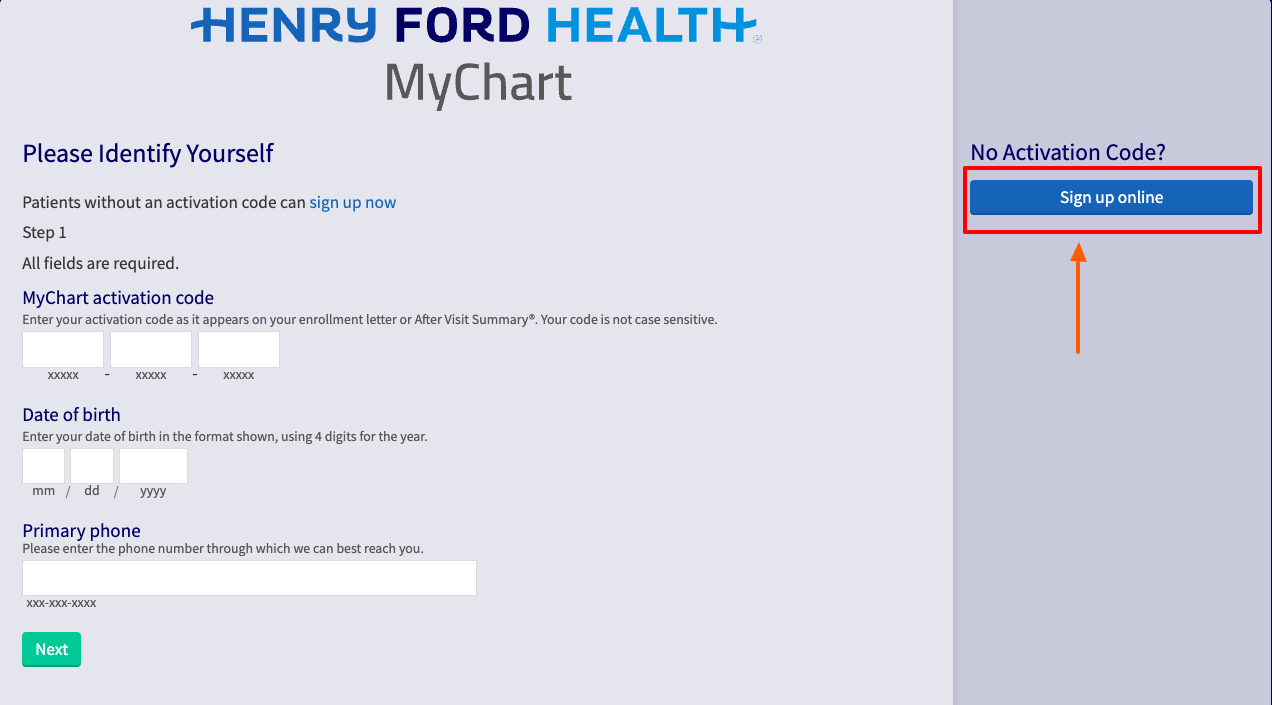The image size is (1272, 705).
Task: Click the 'xxx-xxx-xxxx' phone format hint
Action: tap(61, 603)
